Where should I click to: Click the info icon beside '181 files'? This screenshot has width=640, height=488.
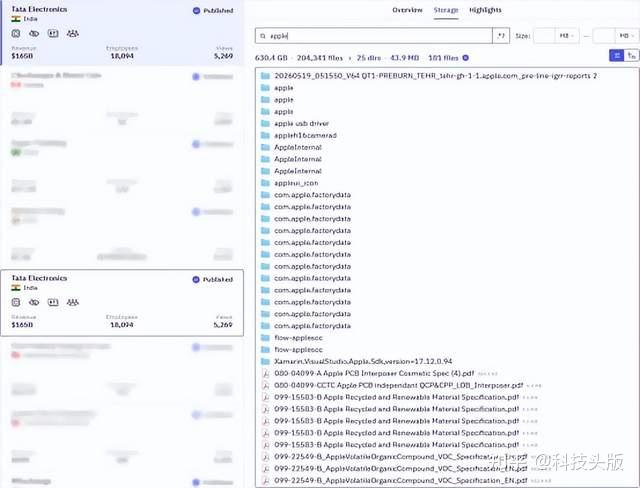pos(465,58)
